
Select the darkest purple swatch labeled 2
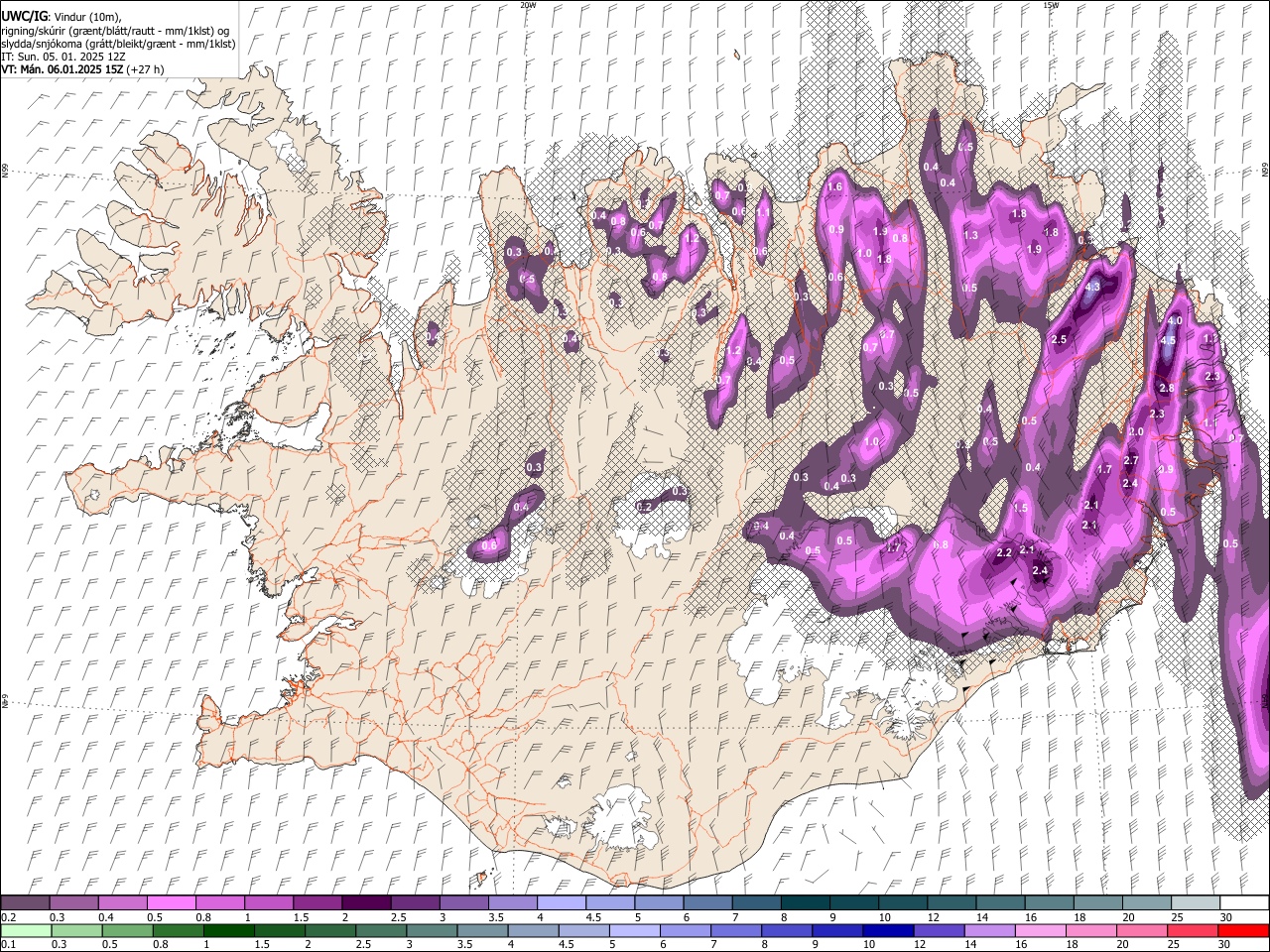pos(365,902)
